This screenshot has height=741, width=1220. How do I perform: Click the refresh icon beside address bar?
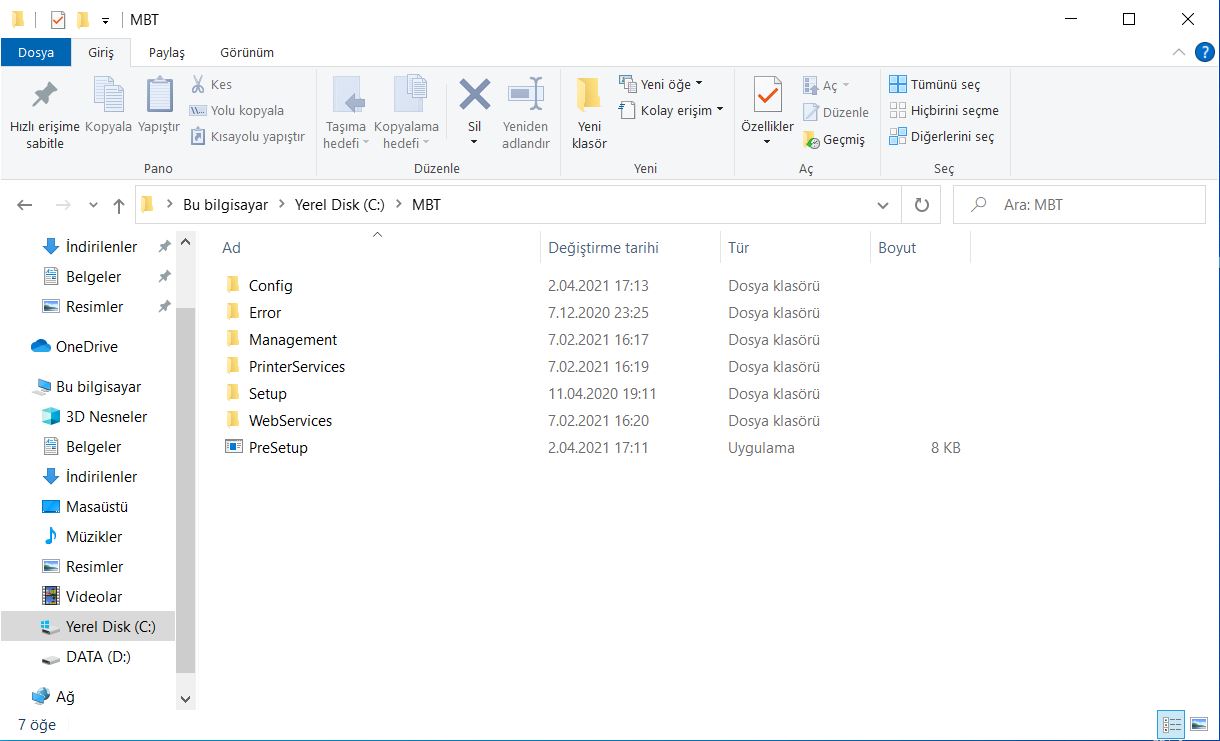pyautogui.click(x=921, y=205)
